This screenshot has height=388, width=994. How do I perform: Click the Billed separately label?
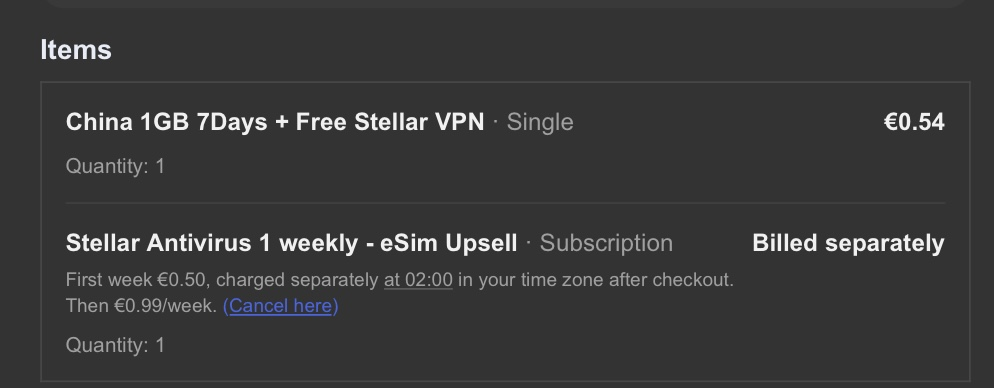[848, 243]
